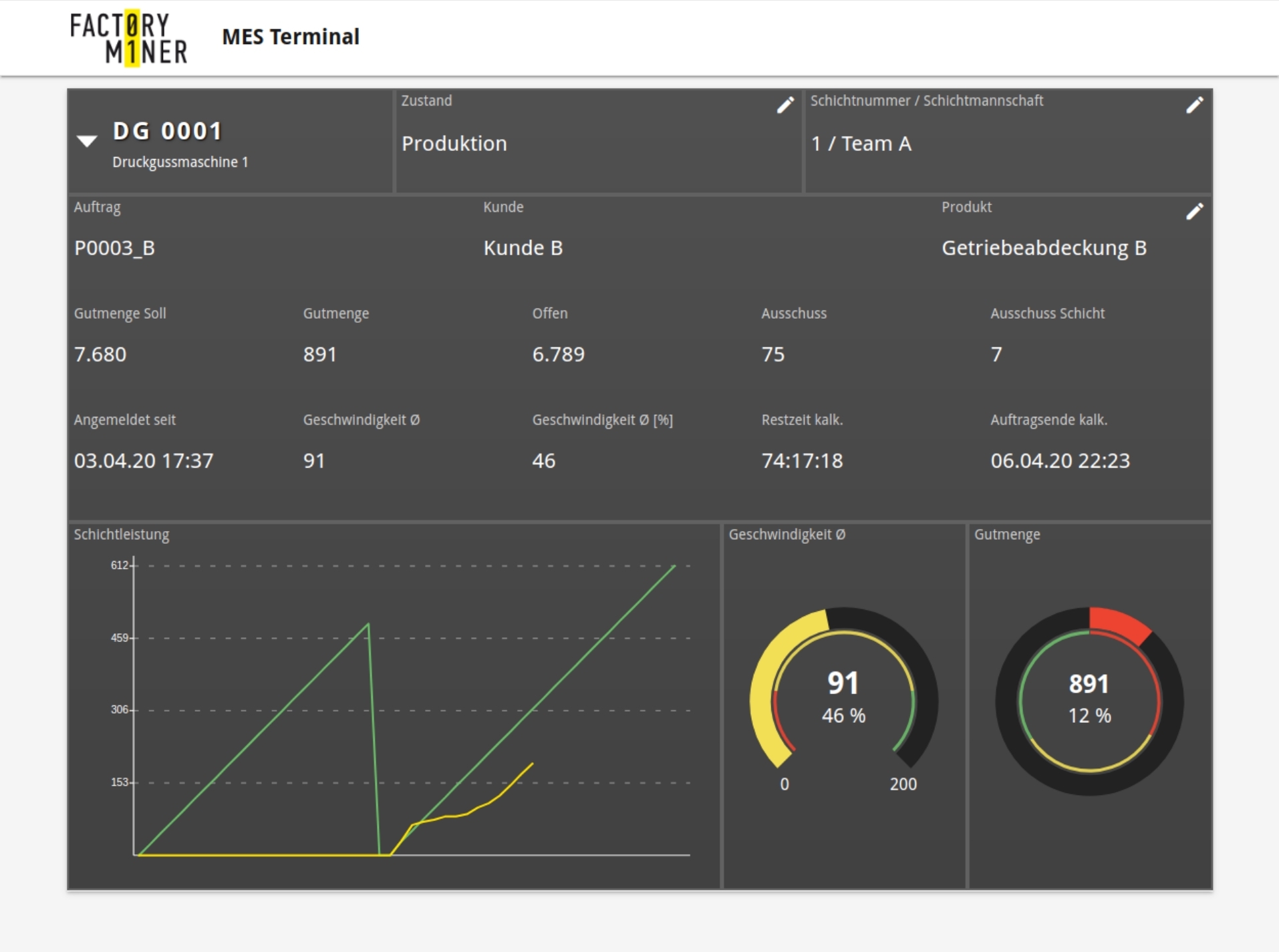Click the Offen value 6.789

(559, 354)
